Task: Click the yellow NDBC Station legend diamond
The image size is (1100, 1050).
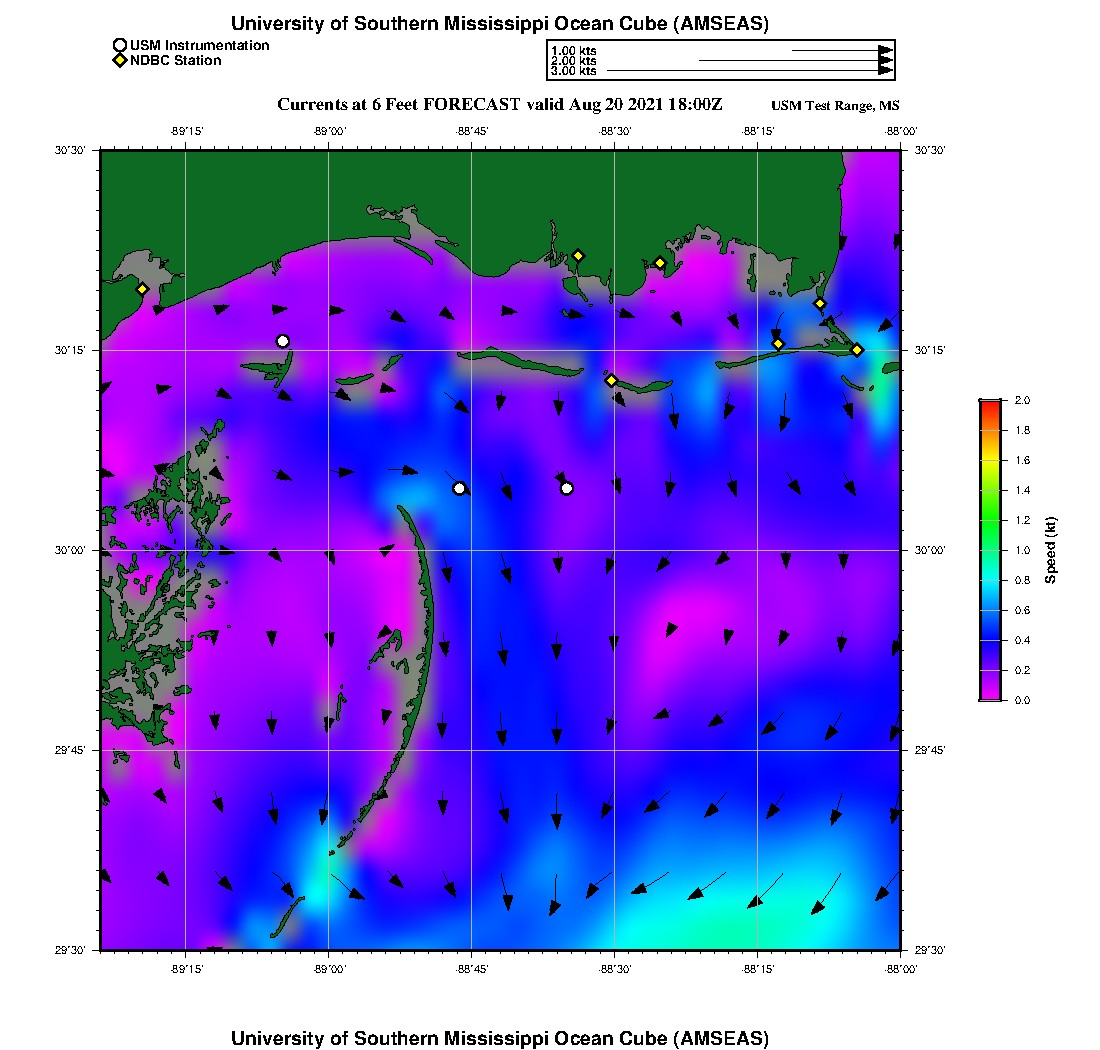Action: (x=120, y=61)
